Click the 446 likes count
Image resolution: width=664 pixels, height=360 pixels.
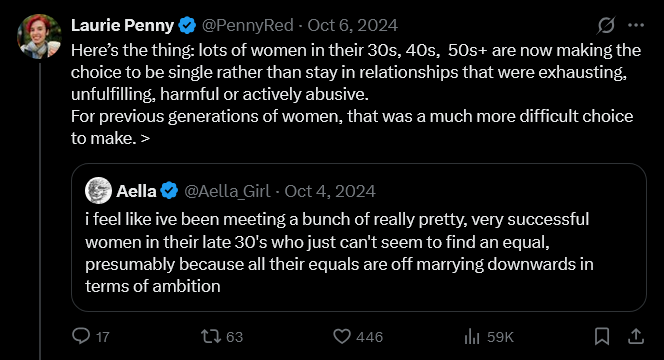coord(369,337)
